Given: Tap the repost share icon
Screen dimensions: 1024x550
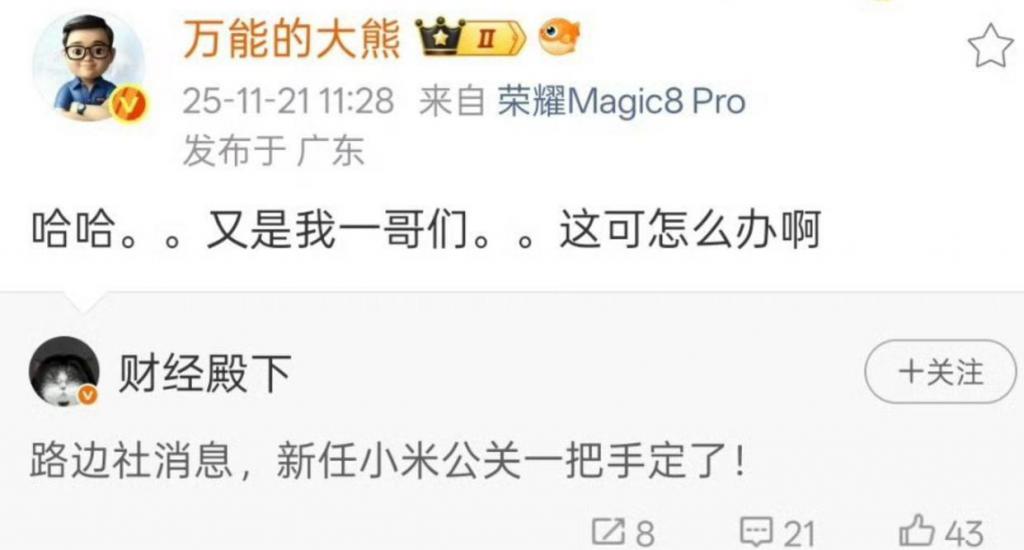Looking at the screenshot, I should (608, 531).
